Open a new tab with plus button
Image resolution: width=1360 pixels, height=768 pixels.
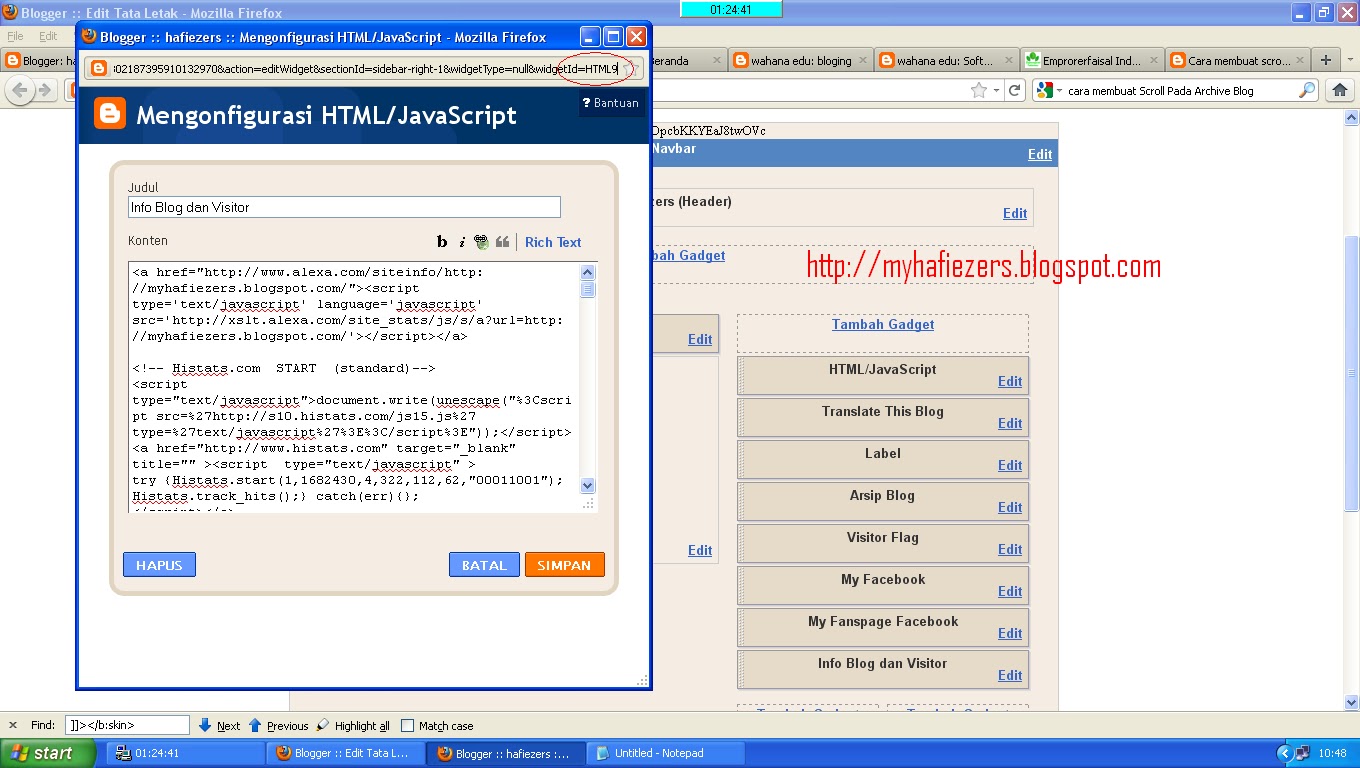[1326, 60]
